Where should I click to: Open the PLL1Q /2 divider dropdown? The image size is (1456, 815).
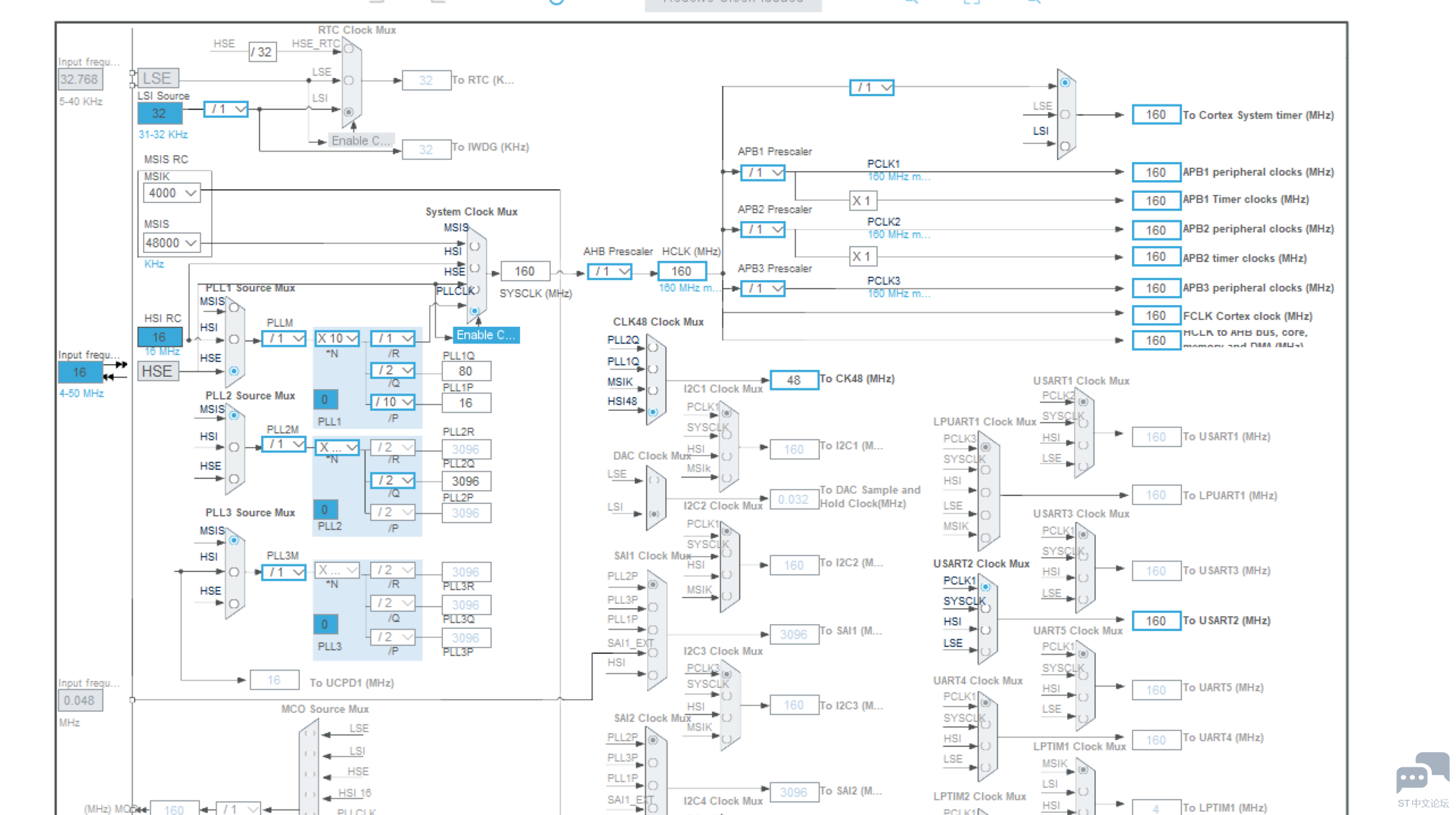(x=392, y=370)
